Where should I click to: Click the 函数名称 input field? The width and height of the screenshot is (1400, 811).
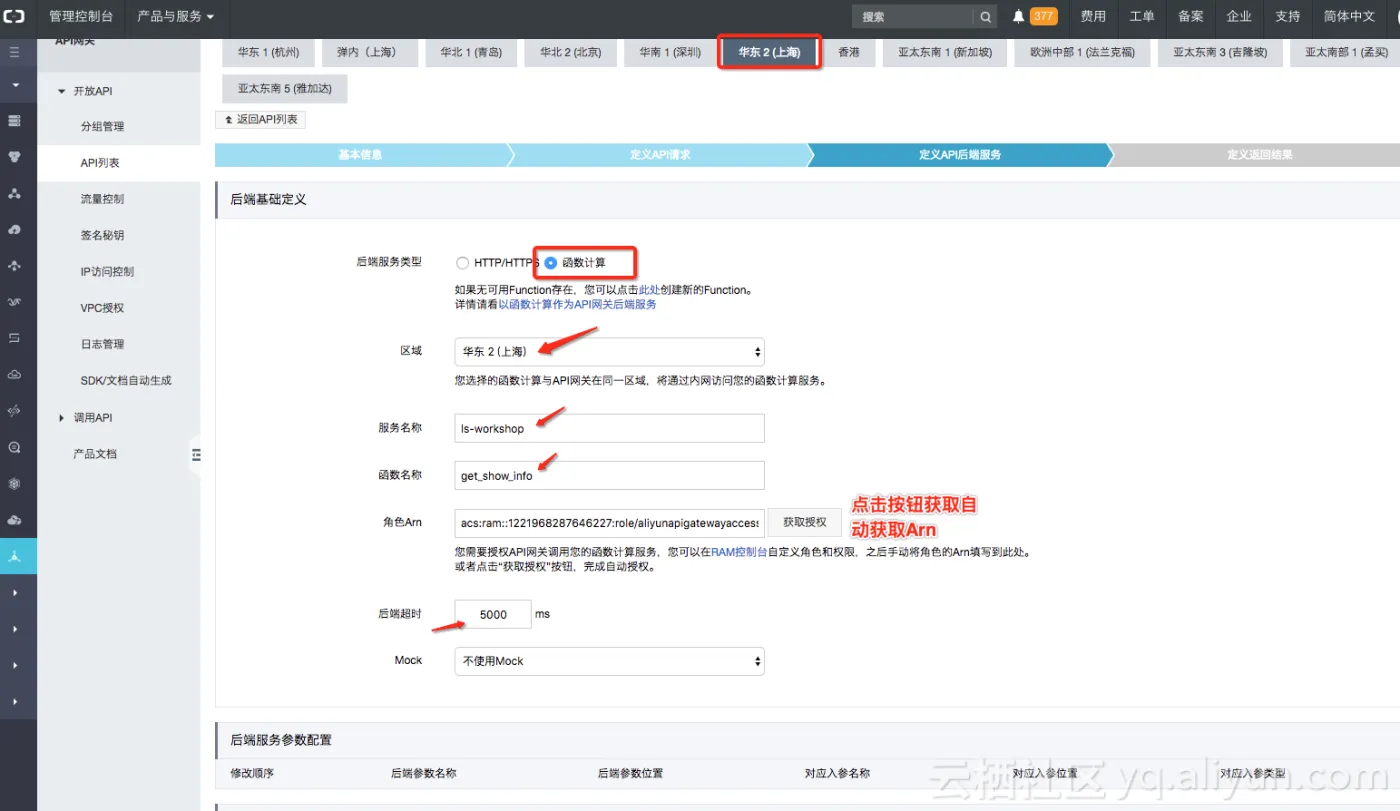click(x=609, y=475)
